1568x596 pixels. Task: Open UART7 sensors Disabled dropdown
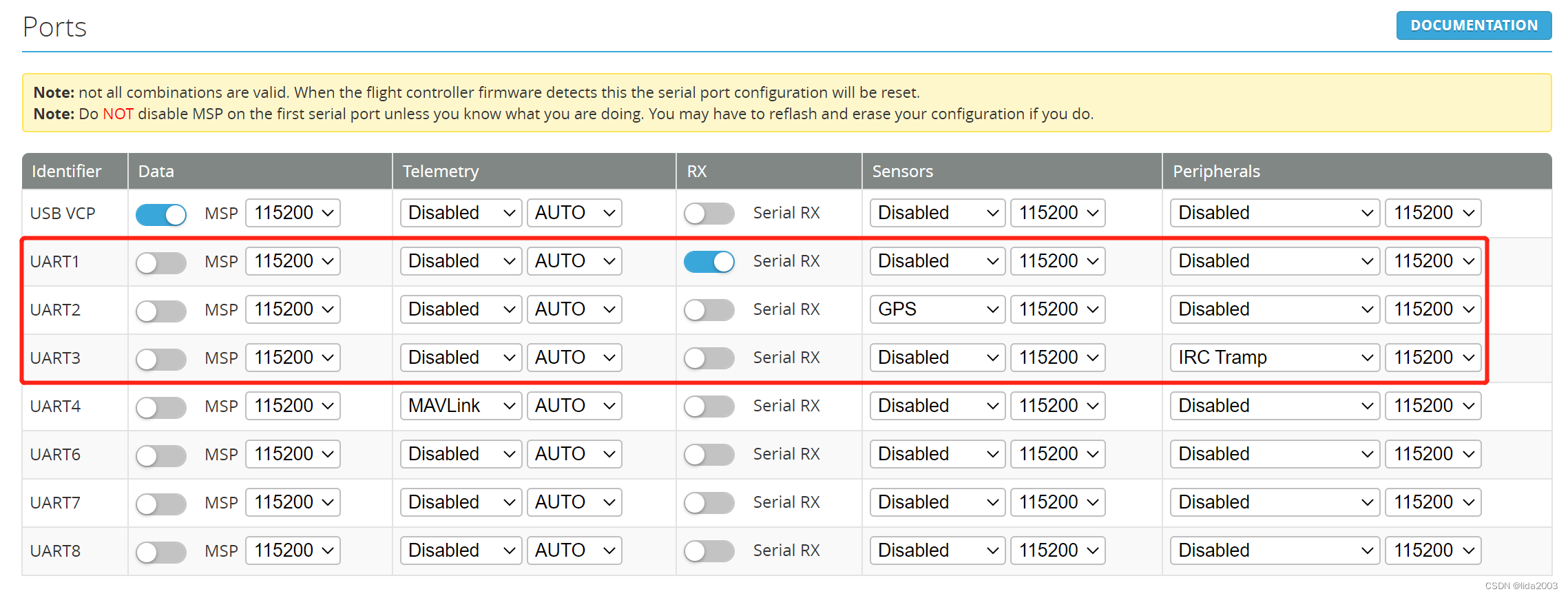[x=938, y=502]
